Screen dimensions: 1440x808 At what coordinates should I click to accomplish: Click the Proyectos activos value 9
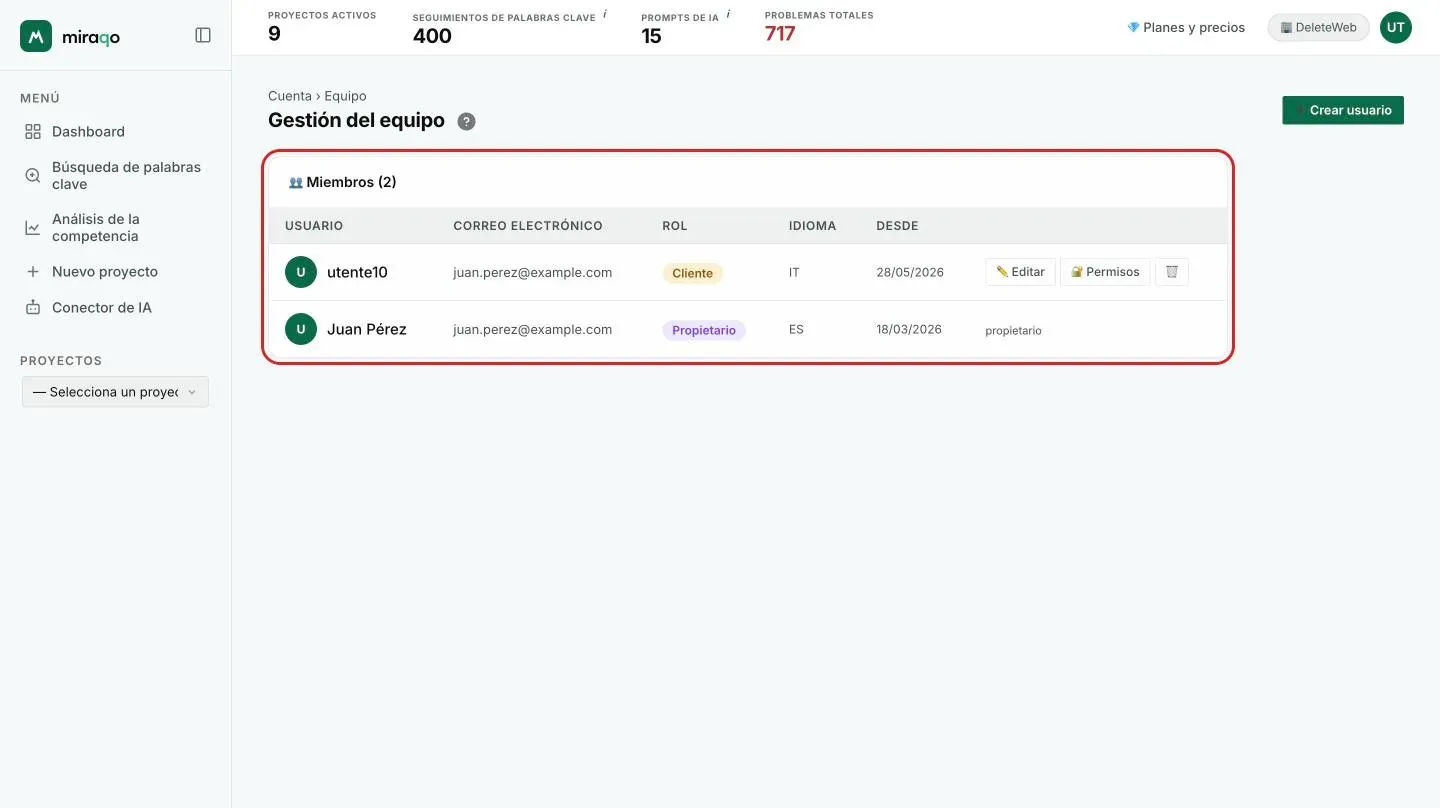274,34
